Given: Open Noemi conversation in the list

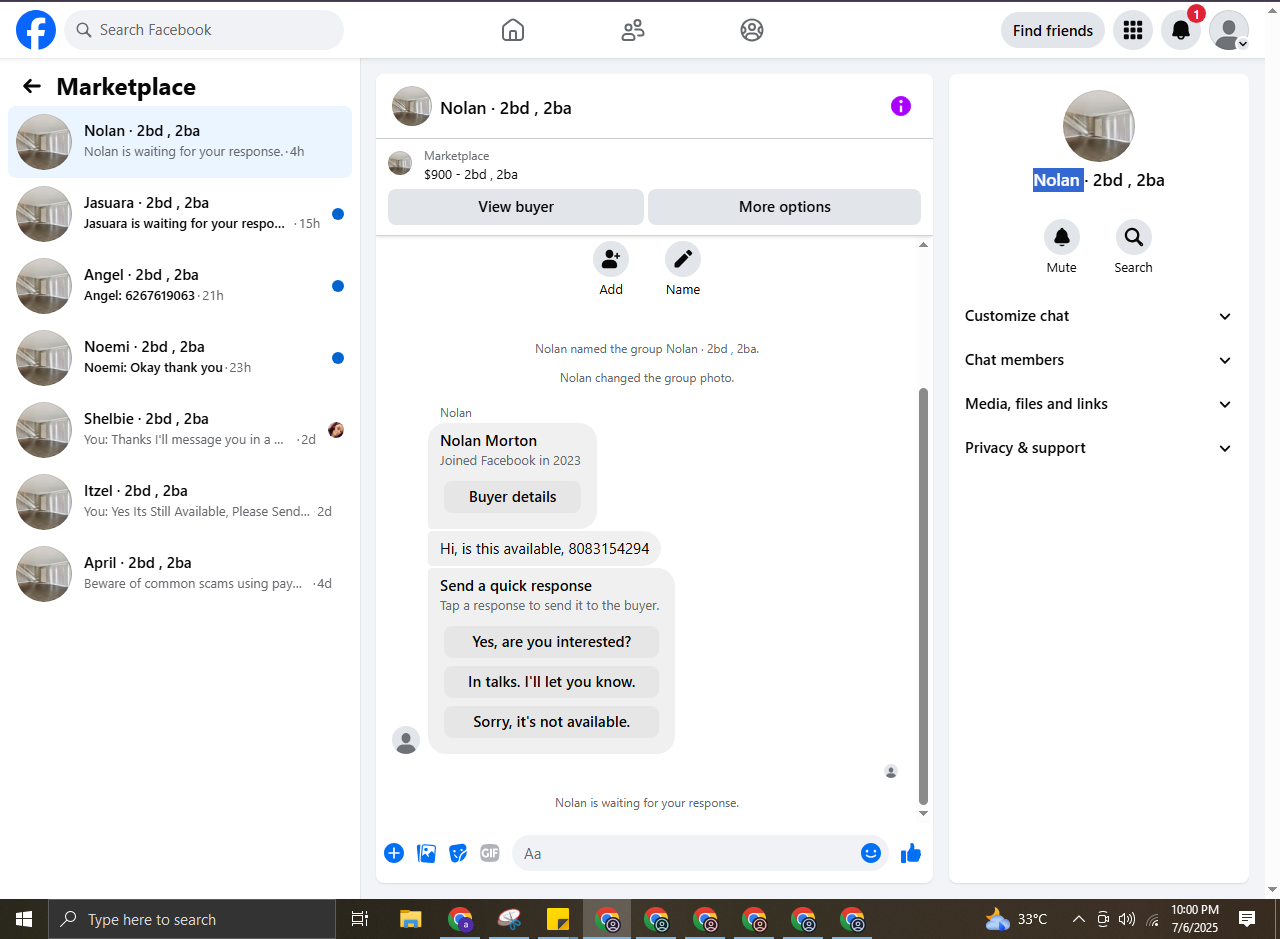Looking at the screenshot, I should (x=180, y=358).
